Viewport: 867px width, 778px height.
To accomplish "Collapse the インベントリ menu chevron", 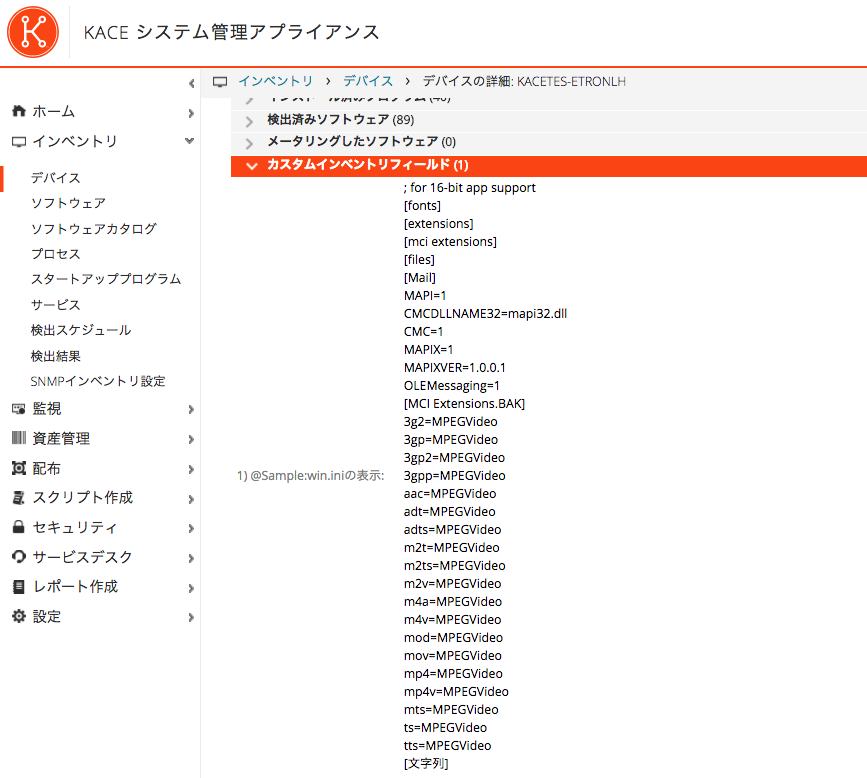I will (190, 141).
